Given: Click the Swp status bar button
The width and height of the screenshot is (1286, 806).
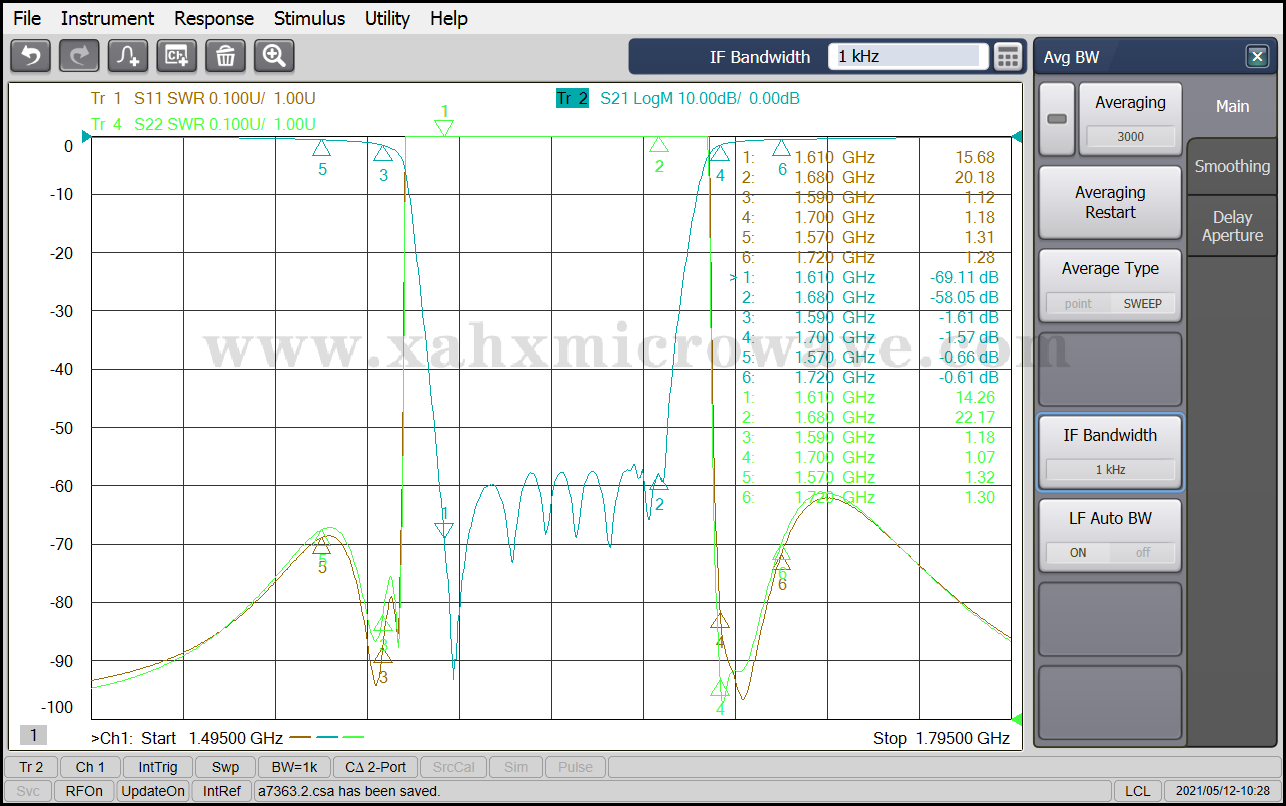Looking at the screenshot, I should click(225, 767).
